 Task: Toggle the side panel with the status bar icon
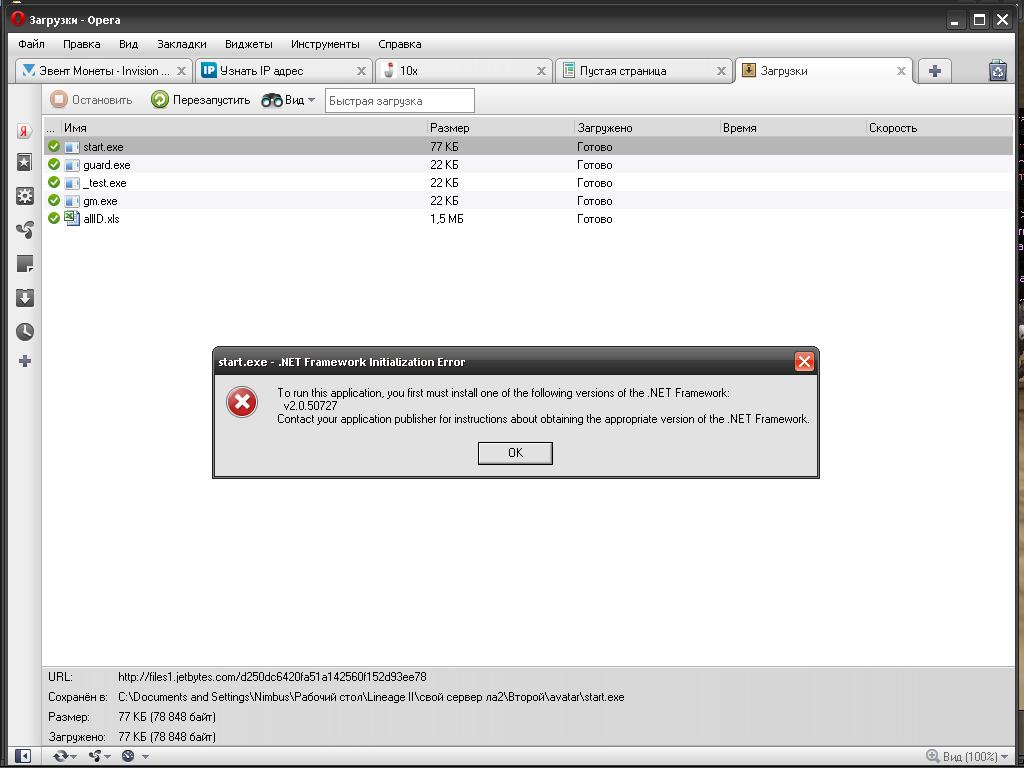tap(22, 756)
